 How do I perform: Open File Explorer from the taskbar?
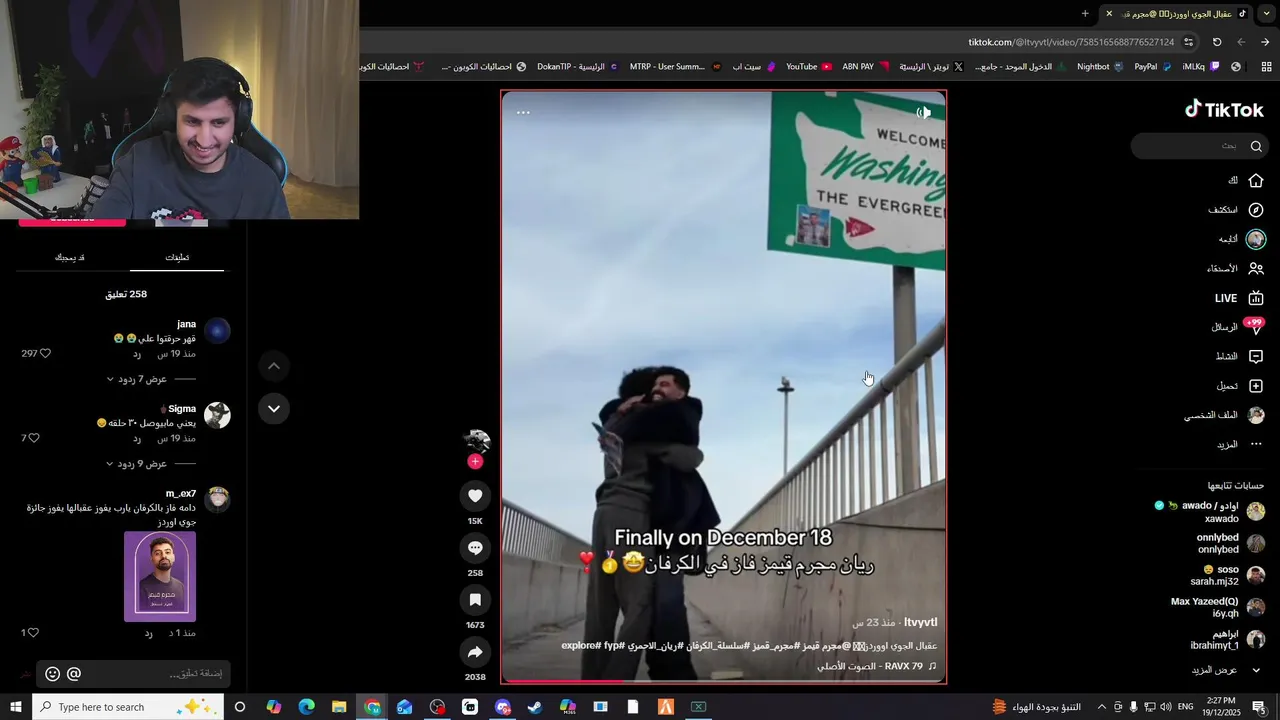pos(339,707)
